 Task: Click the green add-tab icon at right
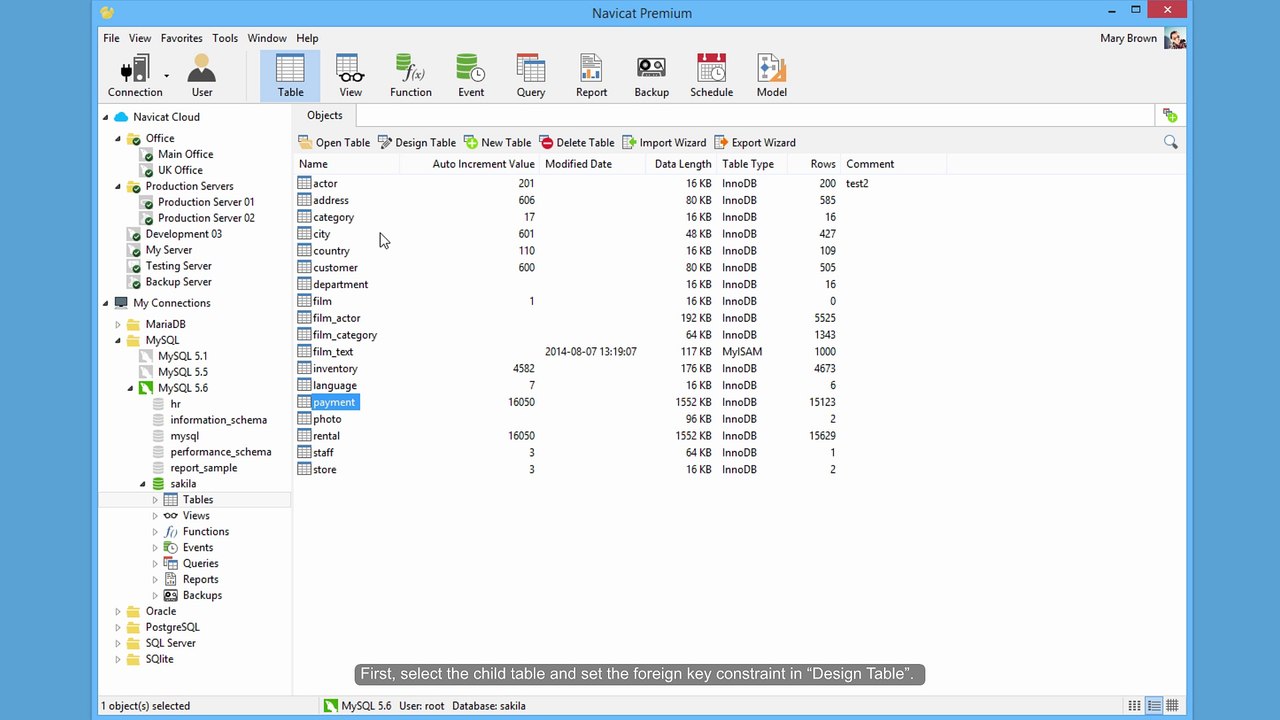(1170, 116)
